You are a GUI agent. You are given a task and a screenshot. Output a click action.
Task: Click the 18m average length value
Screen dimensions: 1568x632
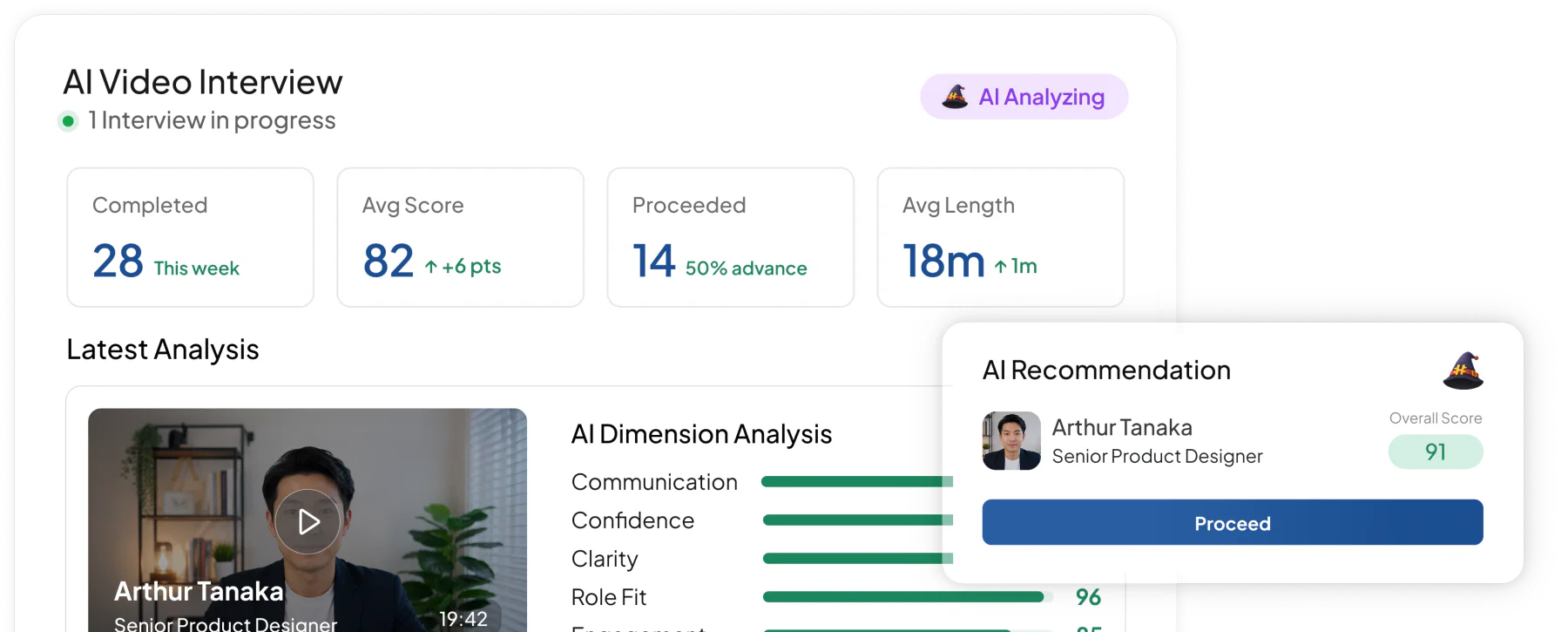click(x=943, y=261)
